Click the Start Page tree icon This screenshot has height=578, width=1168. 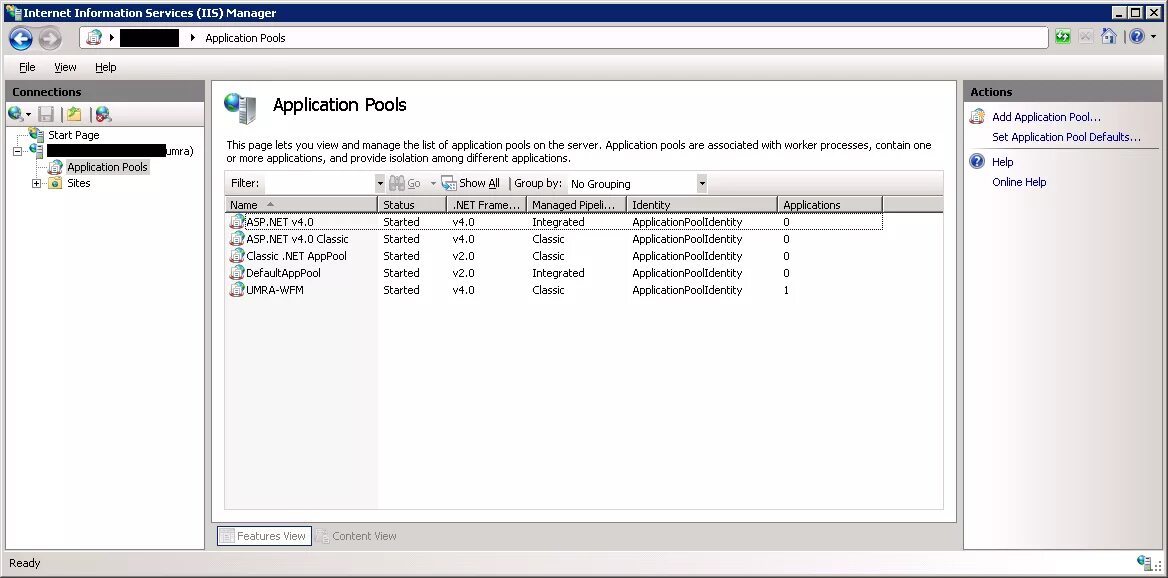click(x=36, y=135)
